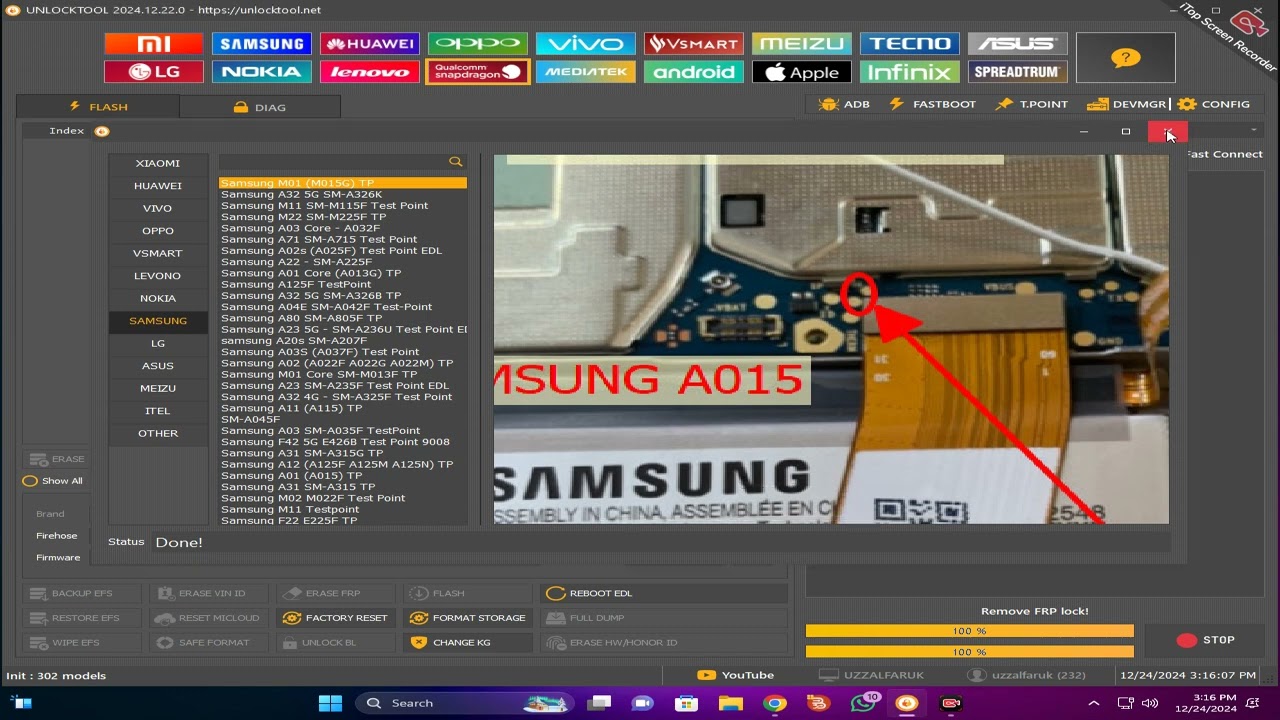
Task: Open the Apple logo tile
Action: click(801, 72)
